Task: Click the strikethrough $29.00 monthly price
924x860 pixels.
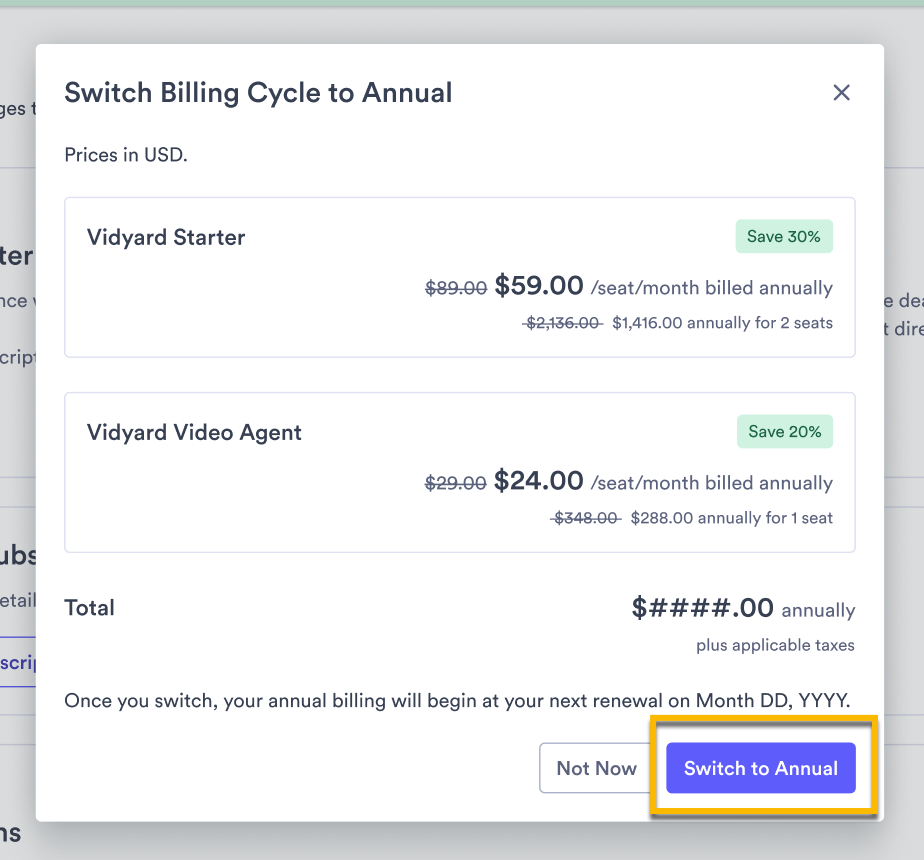Action: (455, 482)
